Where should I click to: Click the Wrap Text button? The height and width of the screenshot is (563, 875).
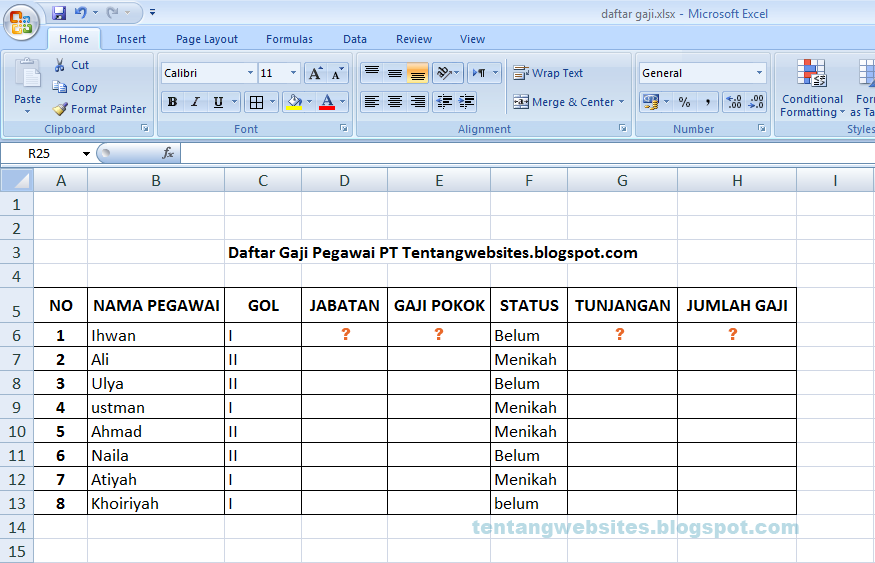(x=548, y=73)
